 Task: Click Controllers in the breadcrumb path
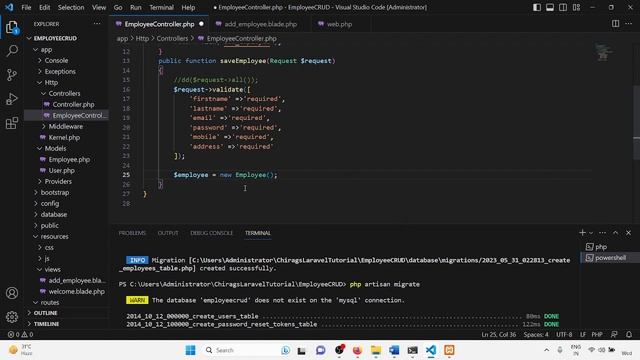click(172, 38)
